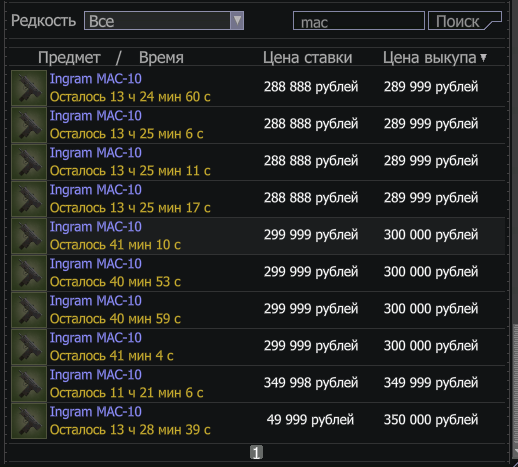Sort by Предмет column header
518x467 pixels.
pos(69,58)
